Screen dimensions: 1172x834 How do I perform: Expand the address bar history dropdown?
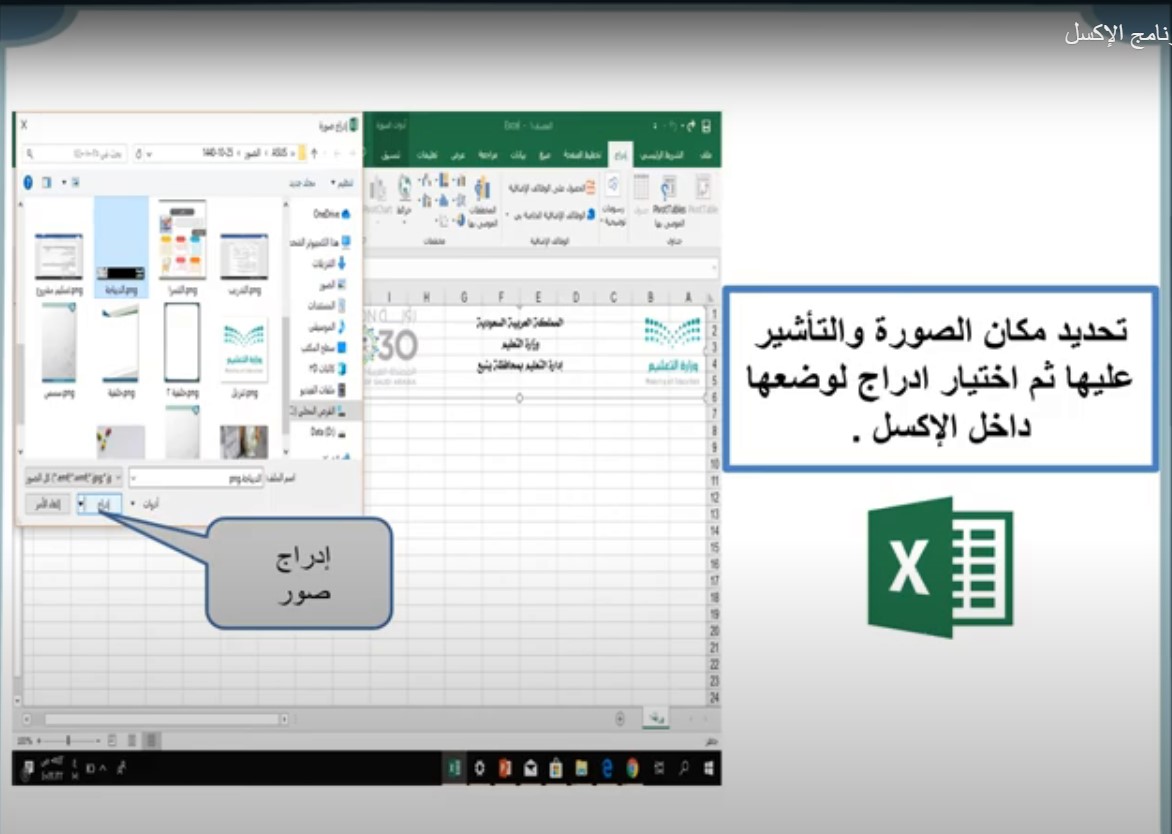(149, 154)
